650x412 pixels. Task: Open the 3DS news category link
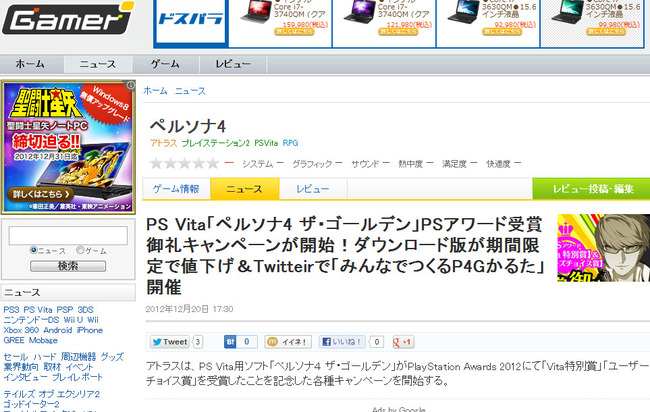pos(85,310)
